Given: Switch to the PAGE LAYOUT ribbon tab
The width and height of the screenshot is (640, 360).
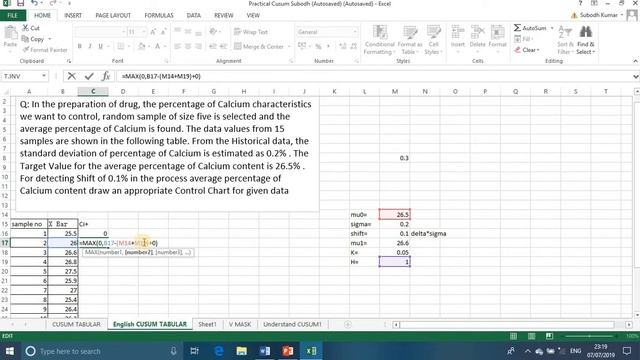Looking at the screenshot, I should click(x=113, y=16).
